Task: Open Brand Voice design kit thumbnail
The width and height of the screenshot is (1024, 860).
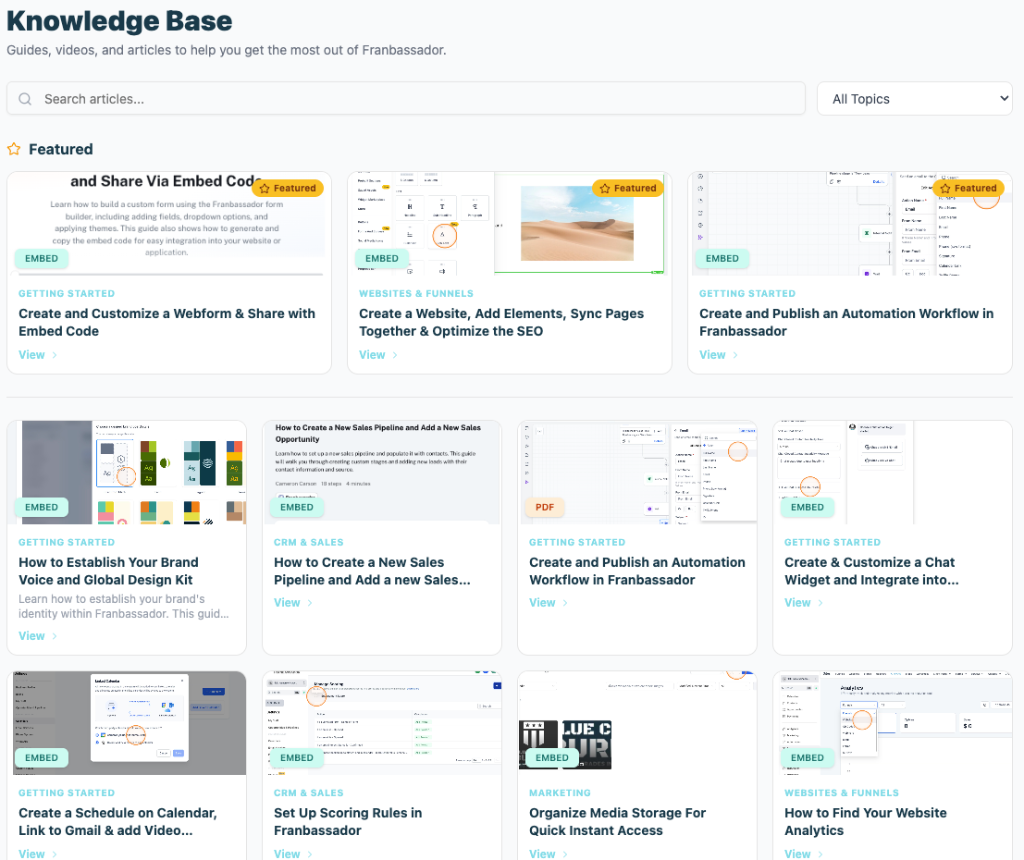Action: 127,473
